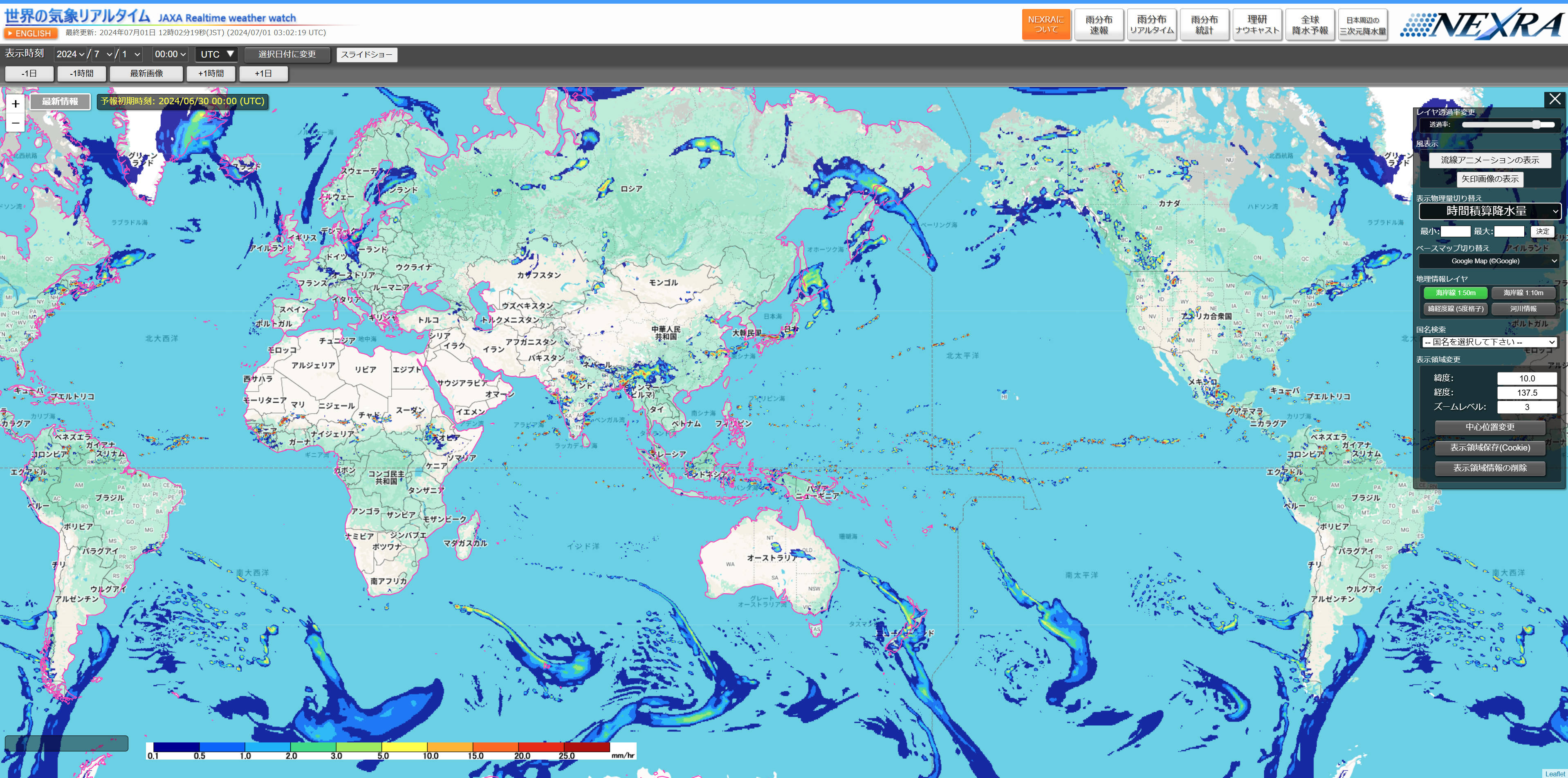
Task: Click the 決定 button
Action: (1542, 231)
